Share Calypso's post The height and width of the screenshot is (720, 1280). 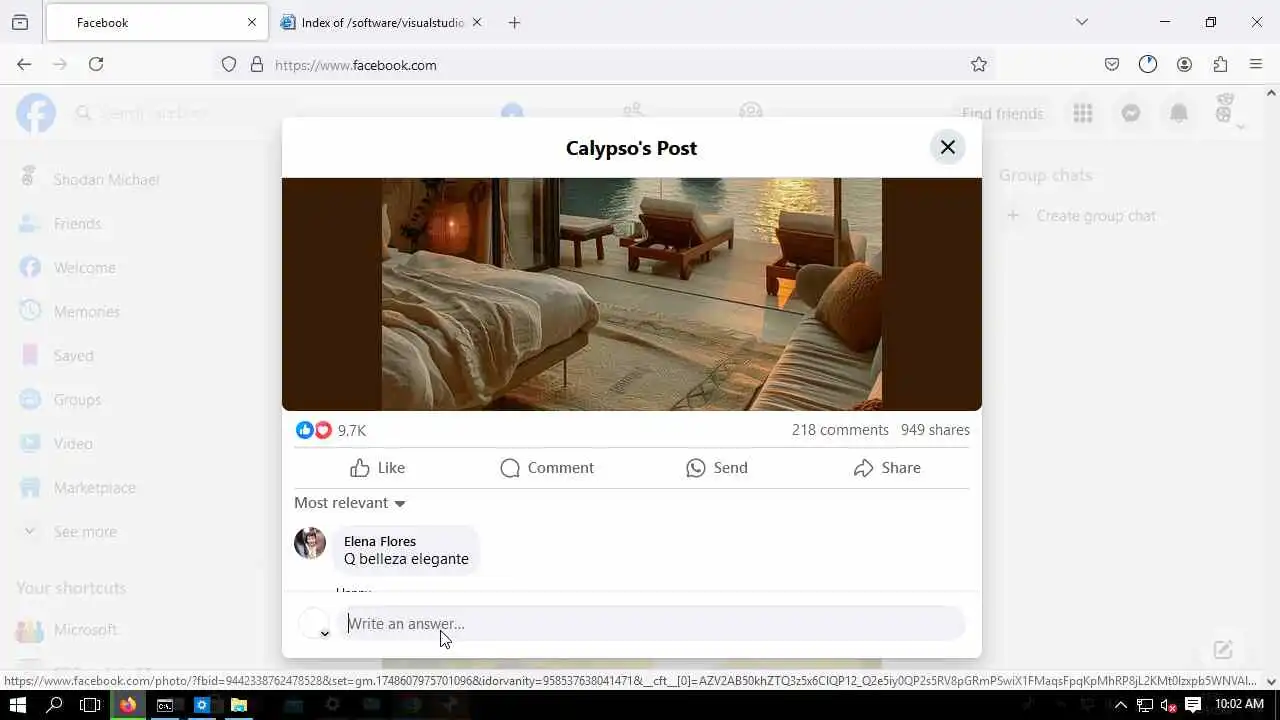click(887, 468)
